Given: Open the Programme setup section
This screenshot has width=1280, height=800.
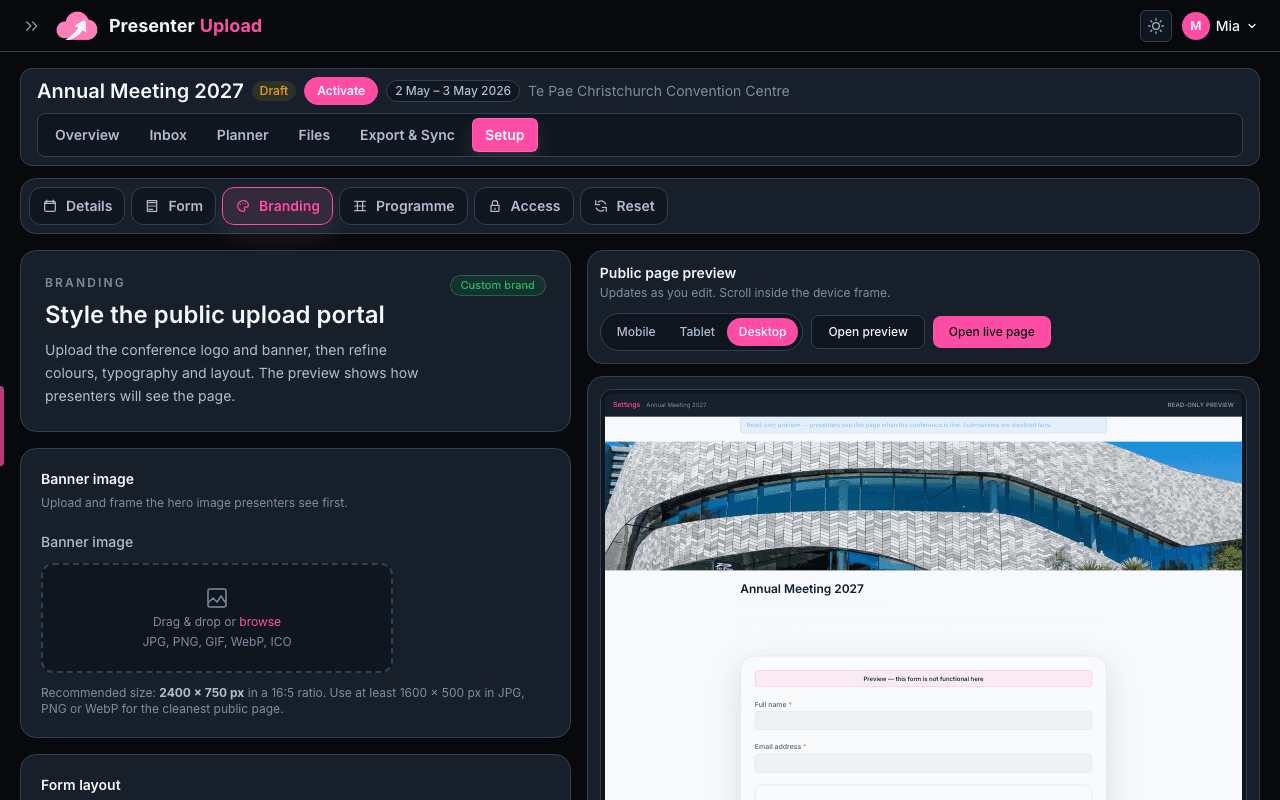Looking at the screenshot, I should click(403, 206).
